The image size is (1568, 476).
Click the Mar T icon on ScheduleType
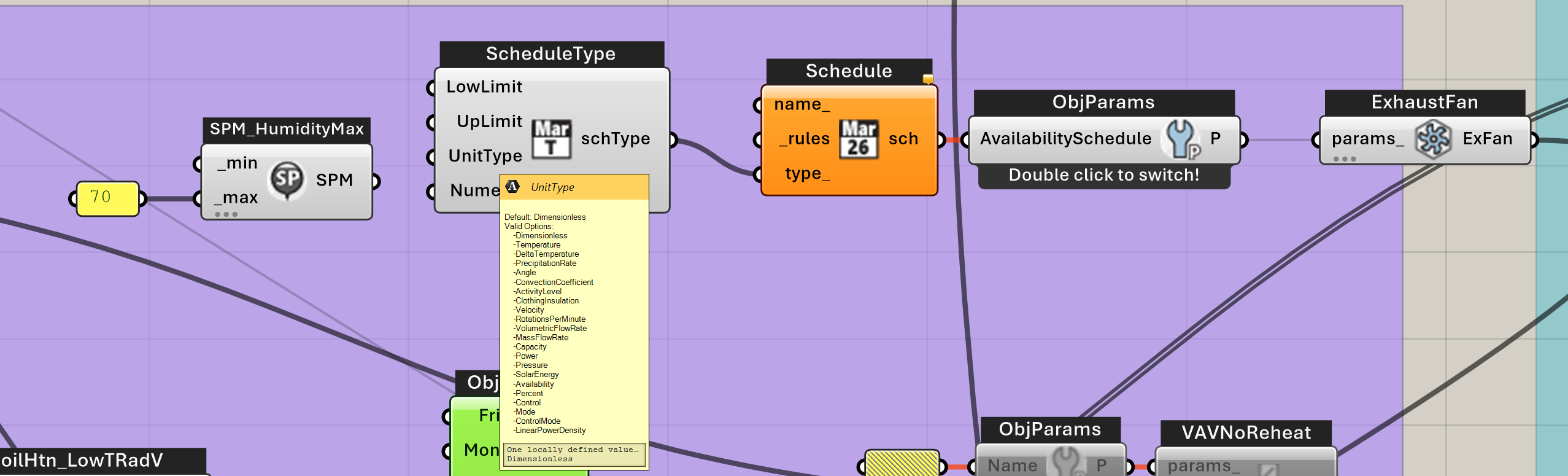click(x=551, y=139)
